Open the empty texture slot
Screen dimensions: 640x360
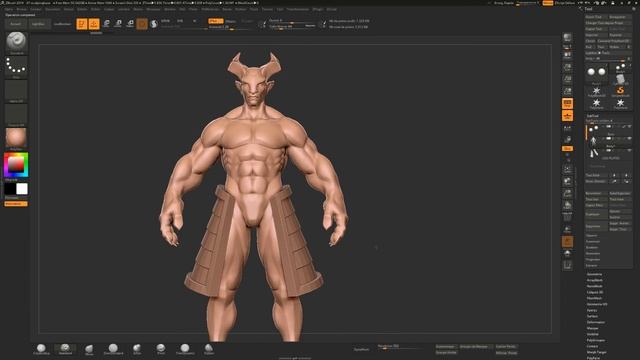tap(16, 115)
